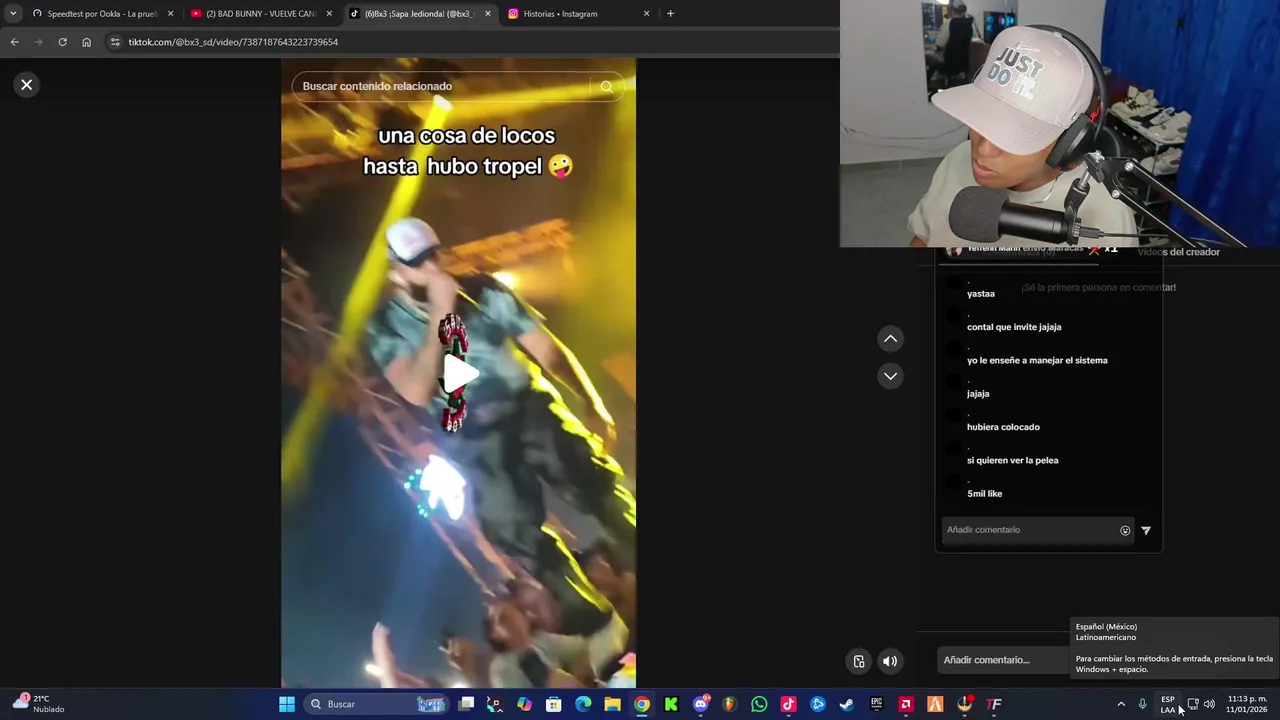Toggle auto-scroll icon beside the speaker button
1280x720 pixels.
tap(858, 661)
